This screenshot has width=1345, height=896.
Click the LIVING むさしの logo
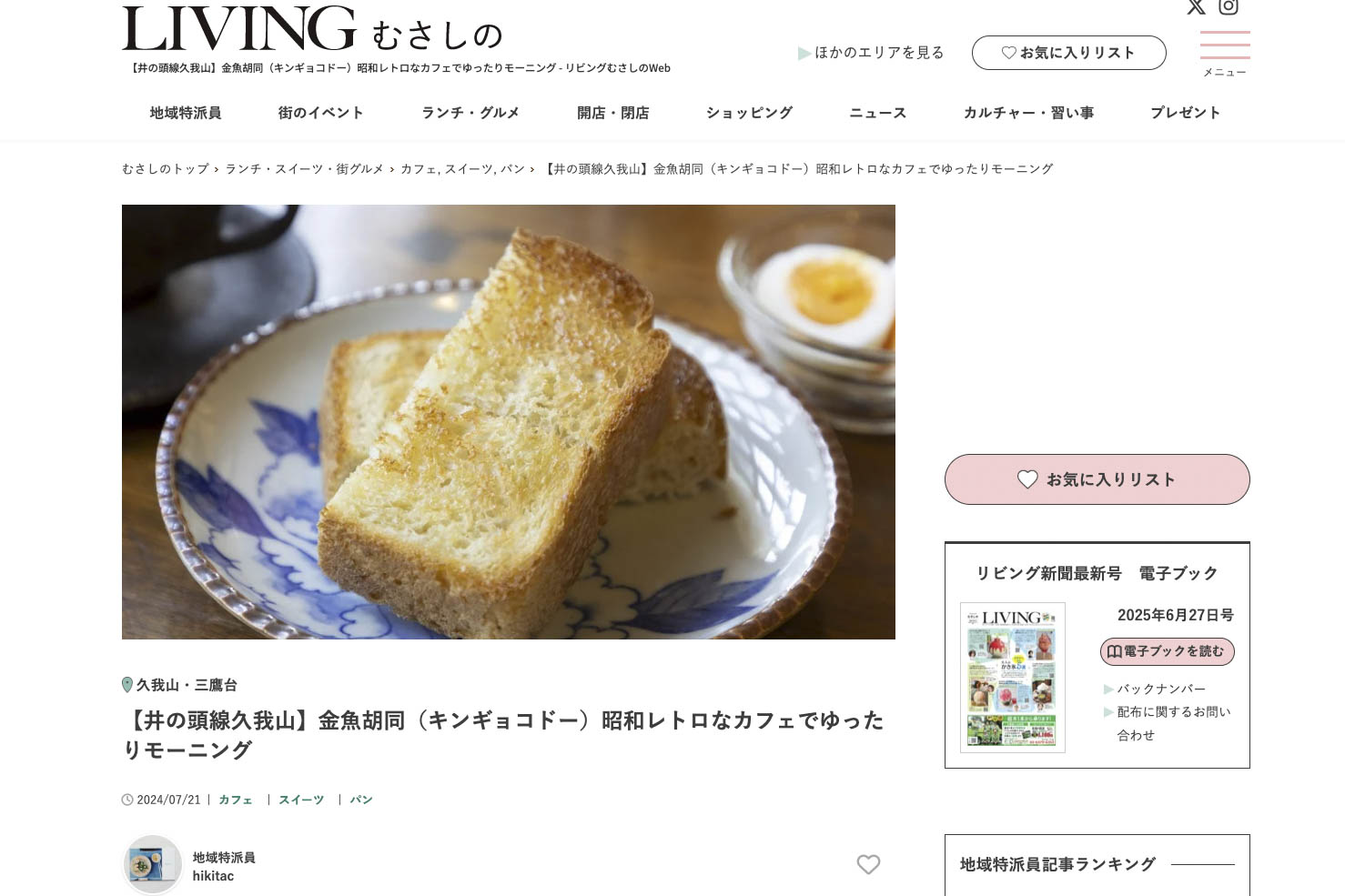(x=312, y=28)
